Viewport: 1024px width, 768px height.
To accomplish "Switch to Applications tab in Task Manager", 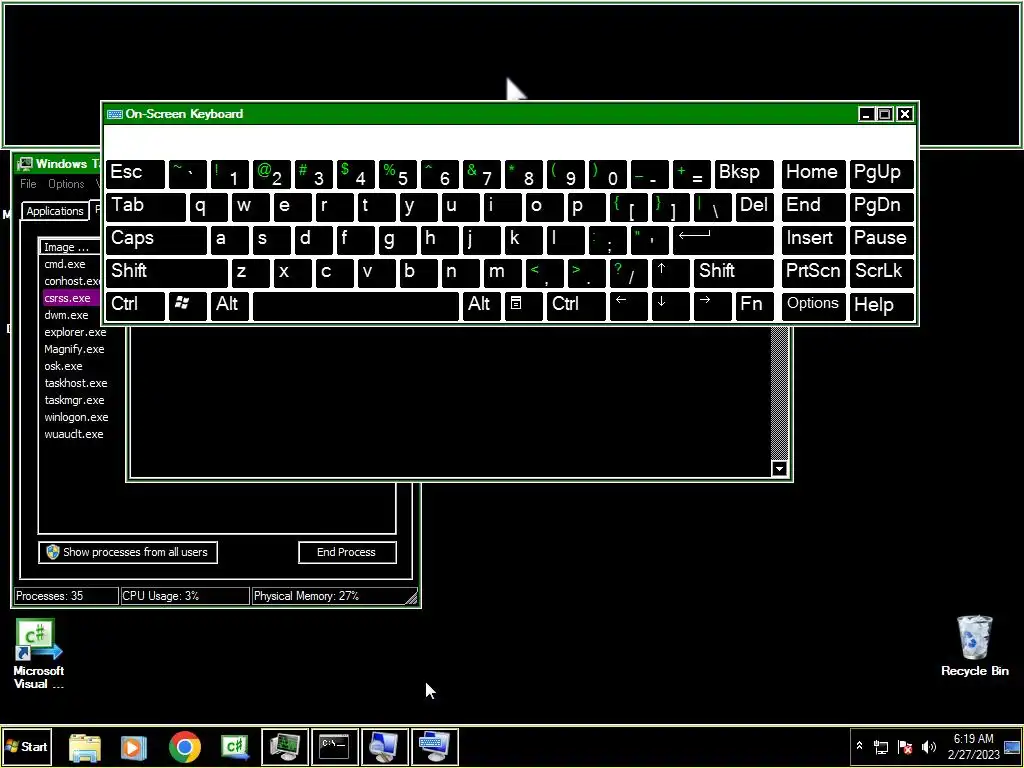I will click(55, 211).
